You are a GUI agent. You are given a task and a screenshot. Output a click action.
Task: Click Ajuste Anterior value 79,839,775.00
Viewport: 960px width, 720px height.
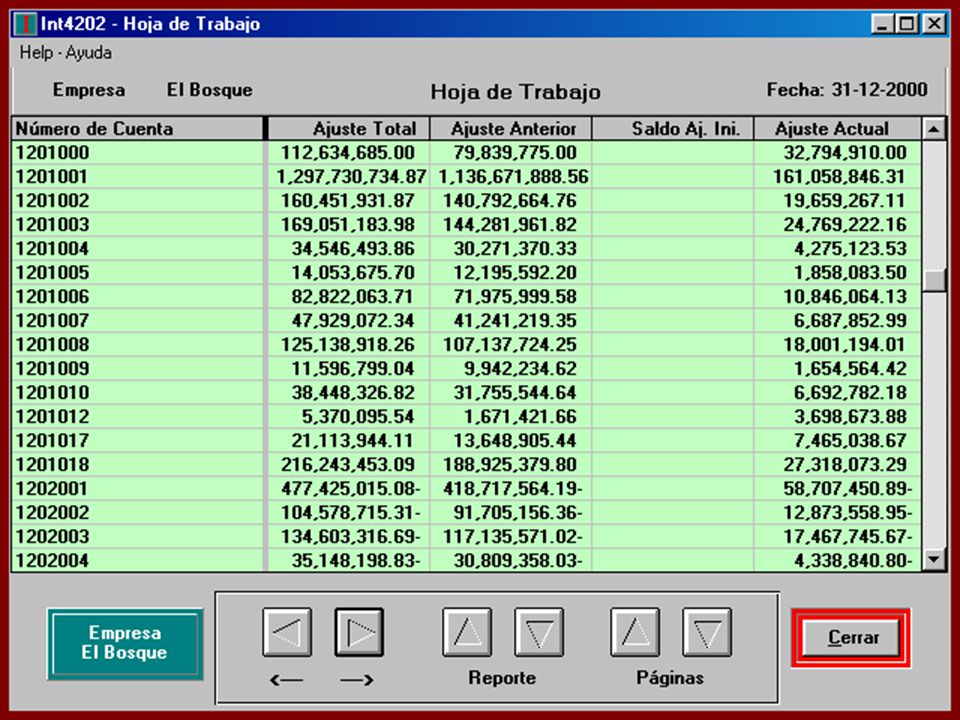click(x=515, y=152)
